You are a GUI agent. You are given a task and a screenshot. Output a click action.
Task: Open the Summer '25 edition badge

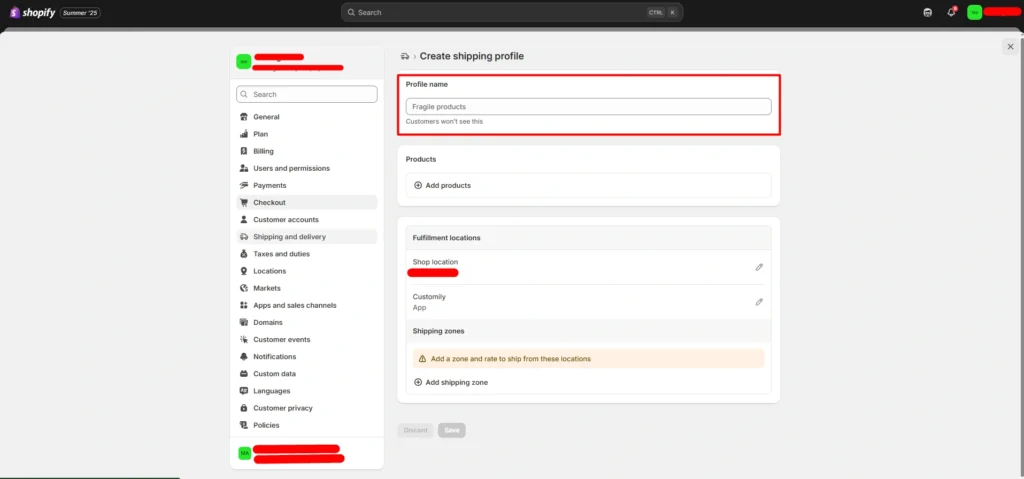pyautogui.click(x=80, y=12)
